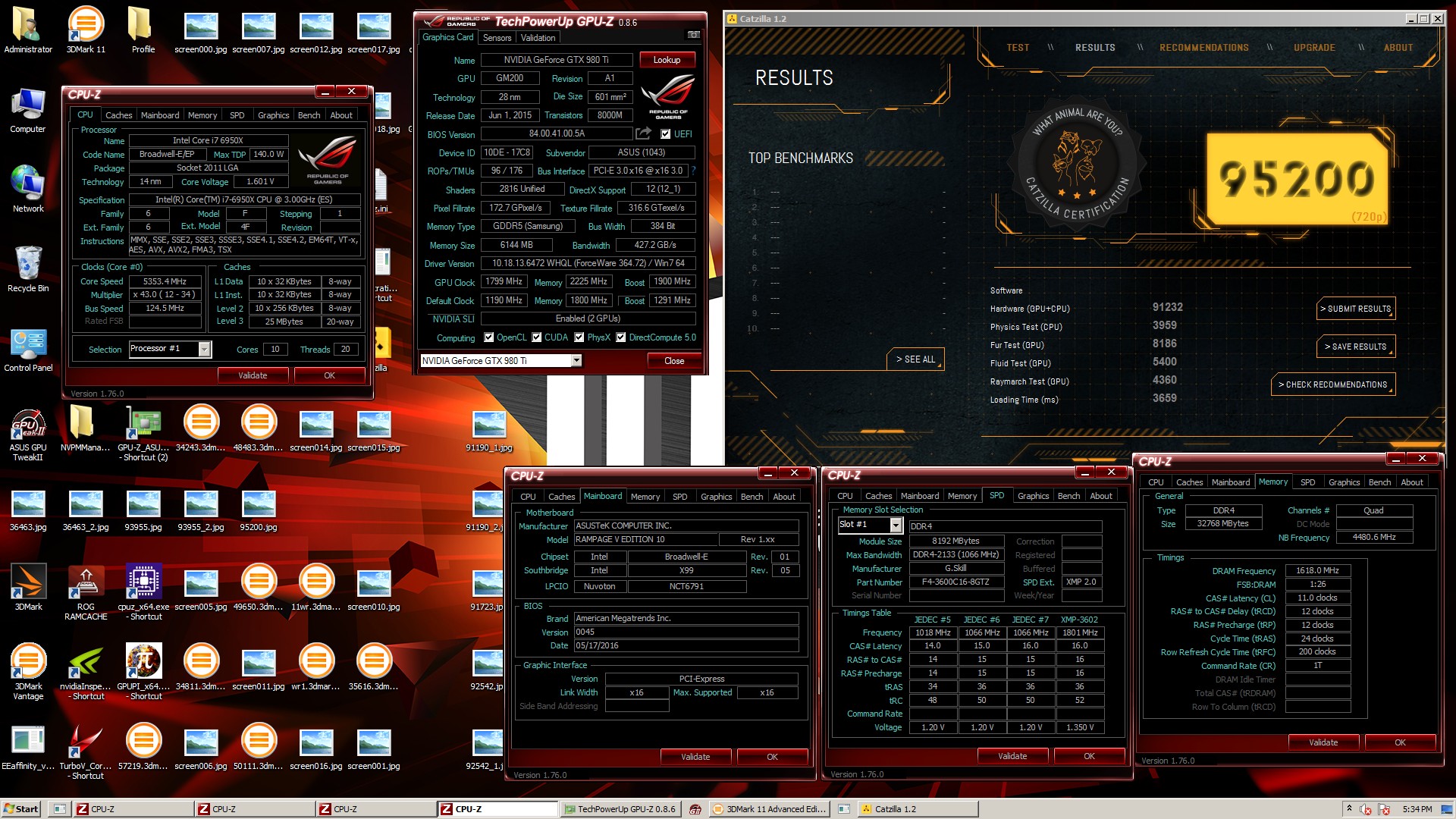Click the part number F4-3600C16-8GTZ
Viewport: 1456px width, 819px height.
(955, 582)
